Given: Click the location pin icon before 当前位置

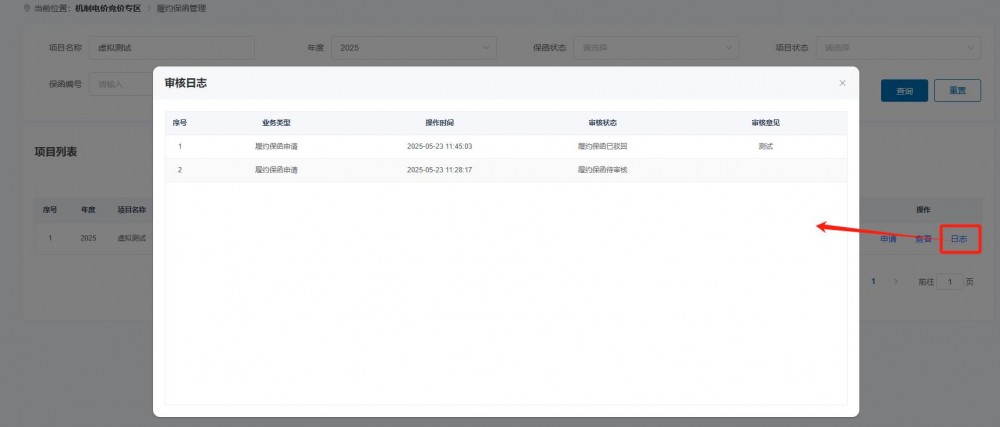Looking at the screenshot, I should 26,8.
